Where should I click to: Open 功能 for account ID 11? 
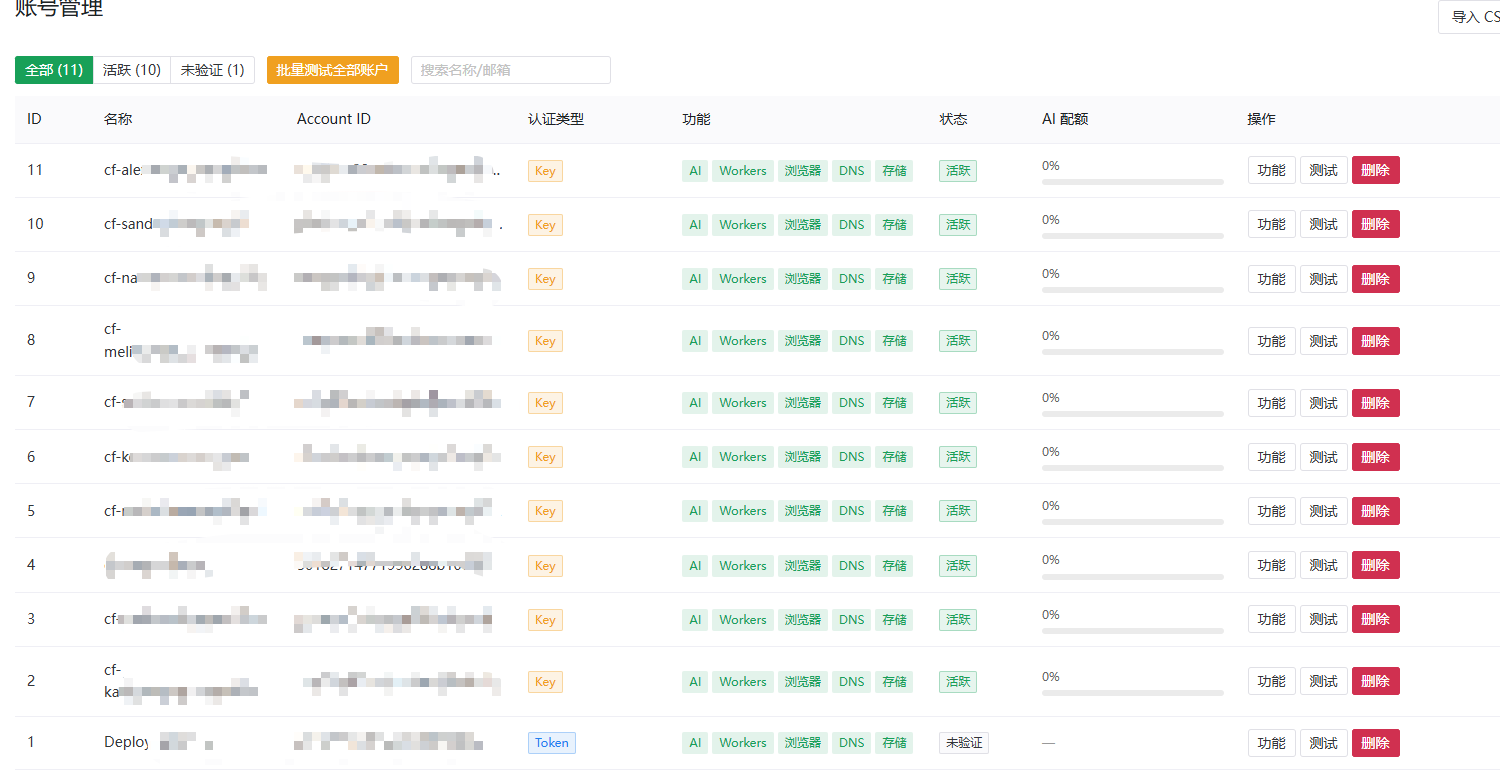(1272, 170)
